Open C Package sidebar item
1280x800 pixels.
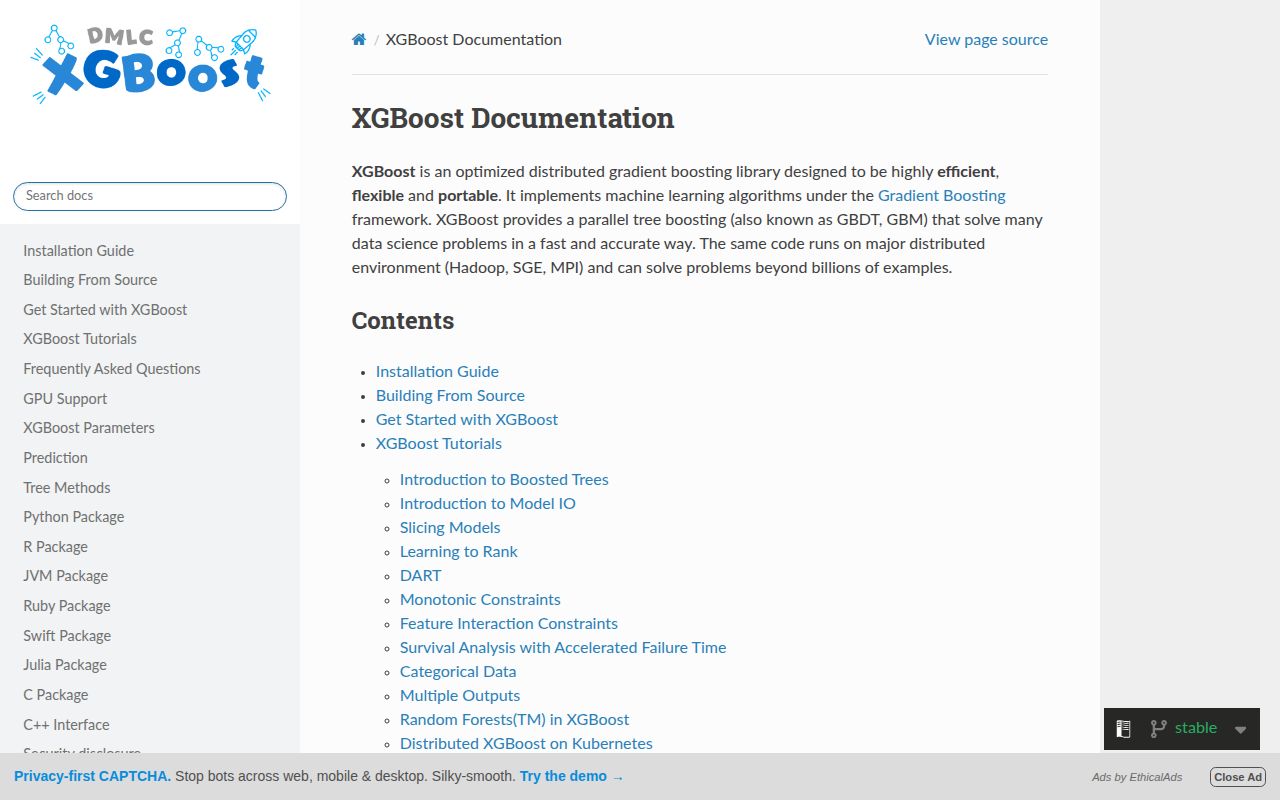point(56,695)
